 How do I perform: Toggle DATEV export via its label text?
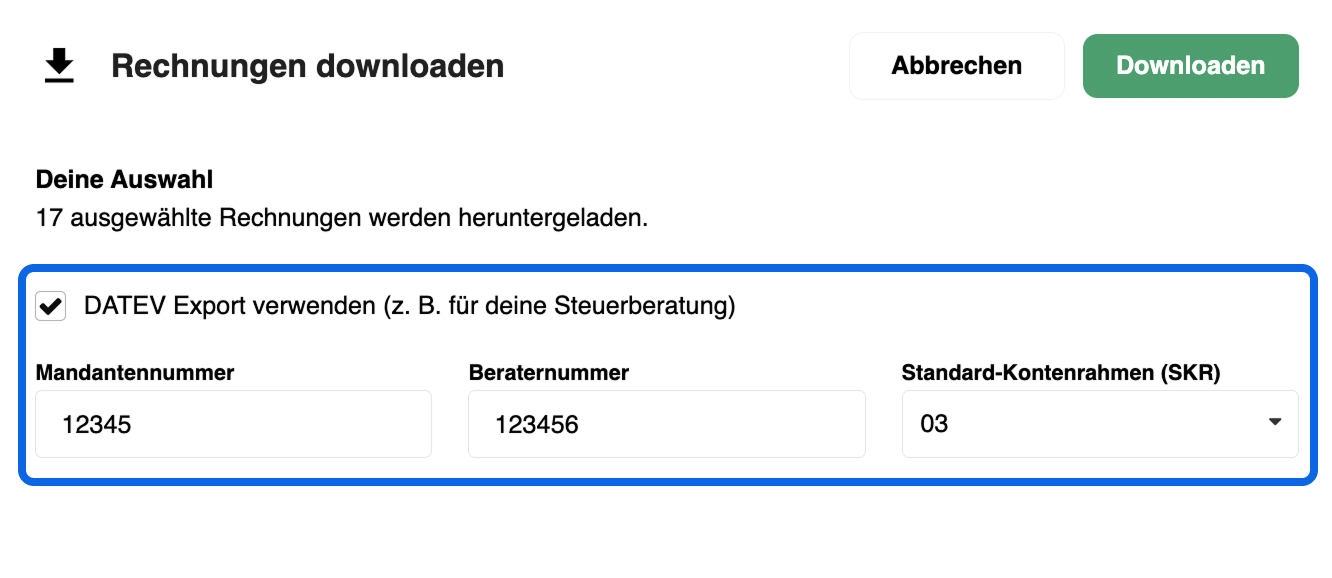410,306
